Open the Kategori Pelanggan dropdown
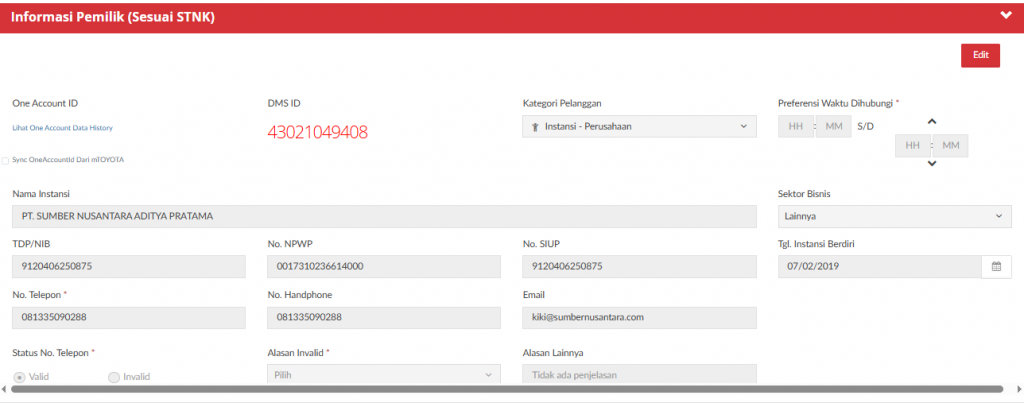1024x403 pixels. (639, 126)
